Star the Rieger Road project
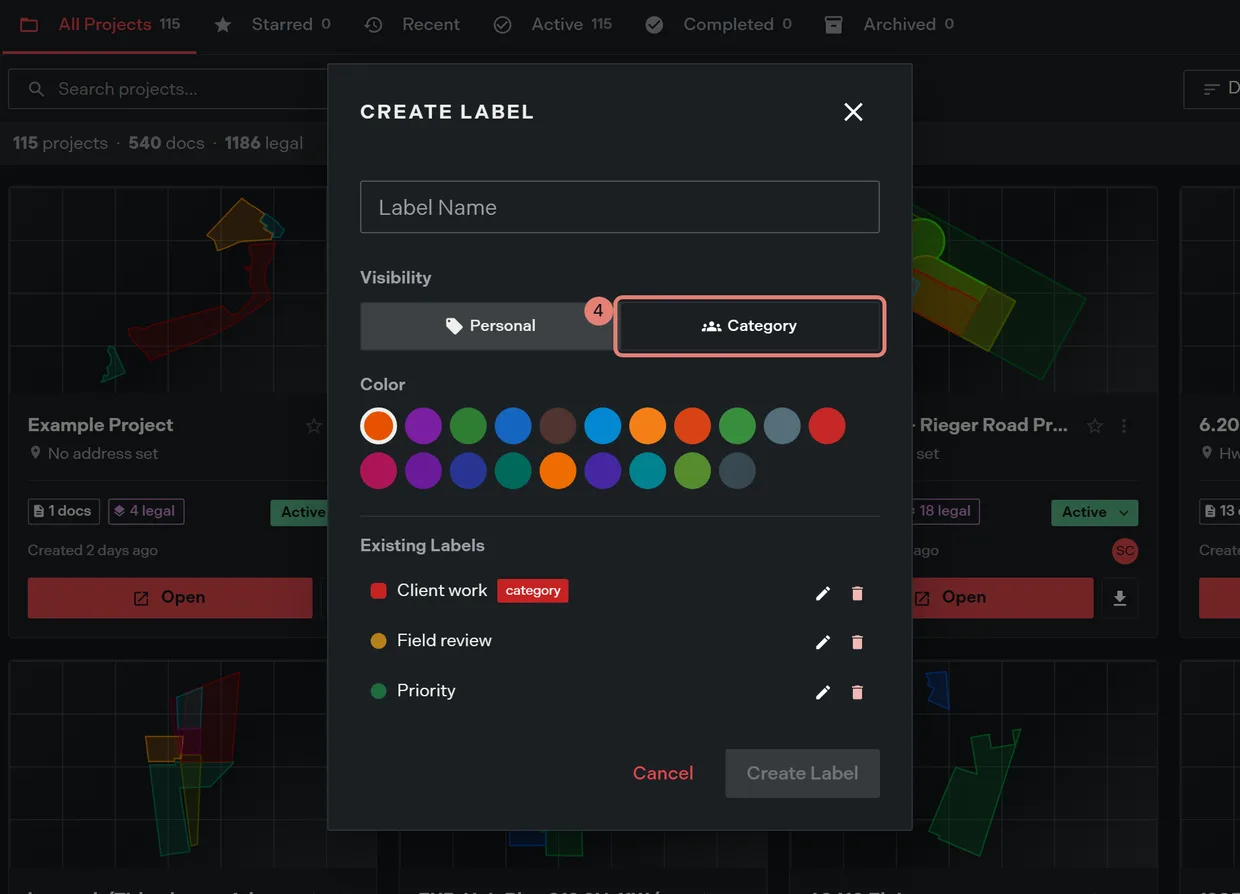 coord(1095,426)
